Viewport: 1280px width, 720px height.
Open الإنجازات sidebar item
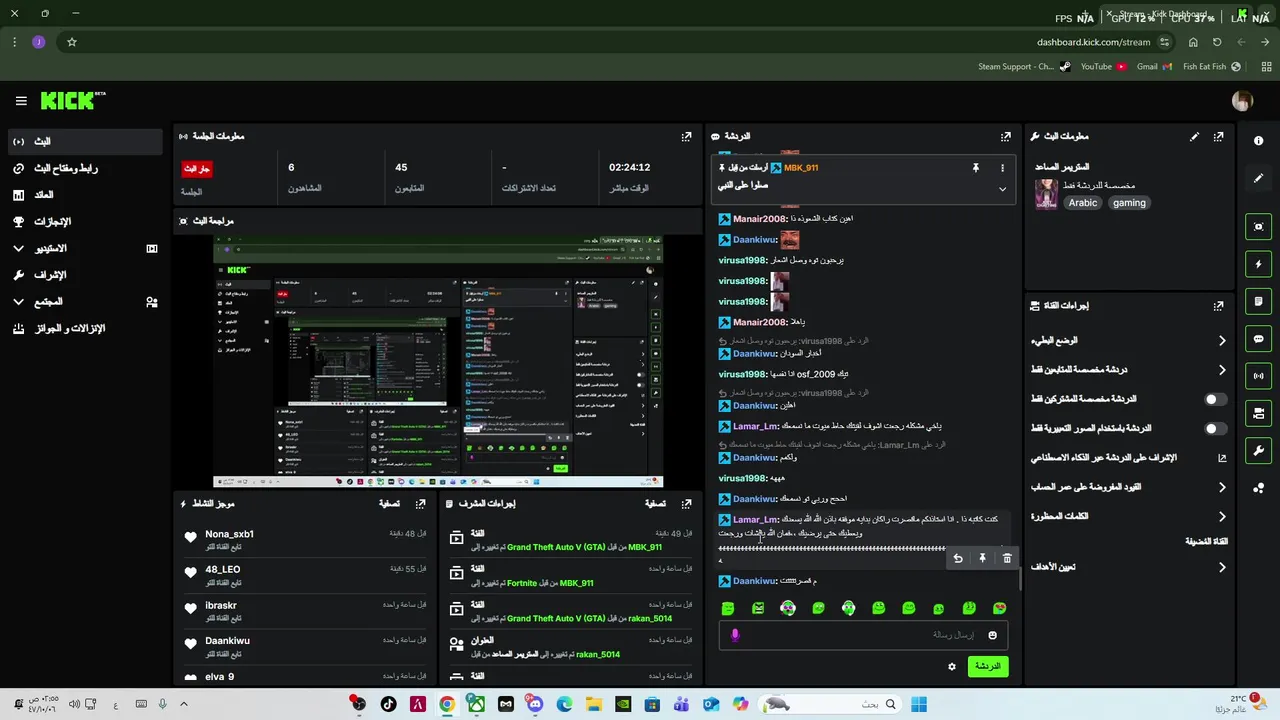coord(85,222)
